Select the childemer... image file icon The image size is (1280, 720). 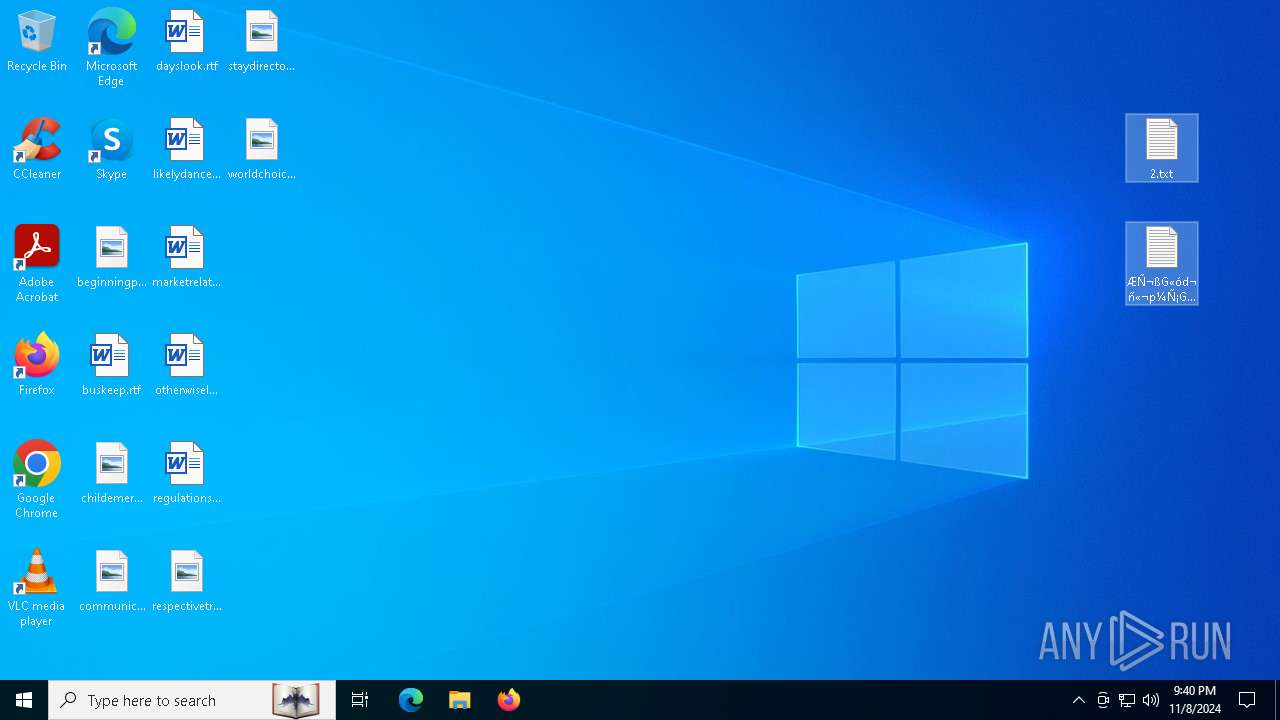111,474
